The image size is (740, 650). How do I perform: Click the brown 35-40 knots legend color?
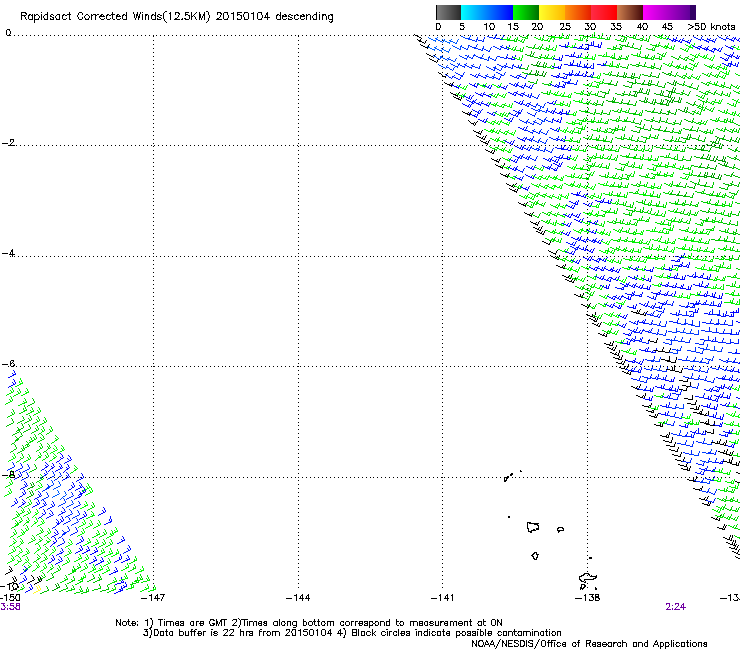coord(630,12)
